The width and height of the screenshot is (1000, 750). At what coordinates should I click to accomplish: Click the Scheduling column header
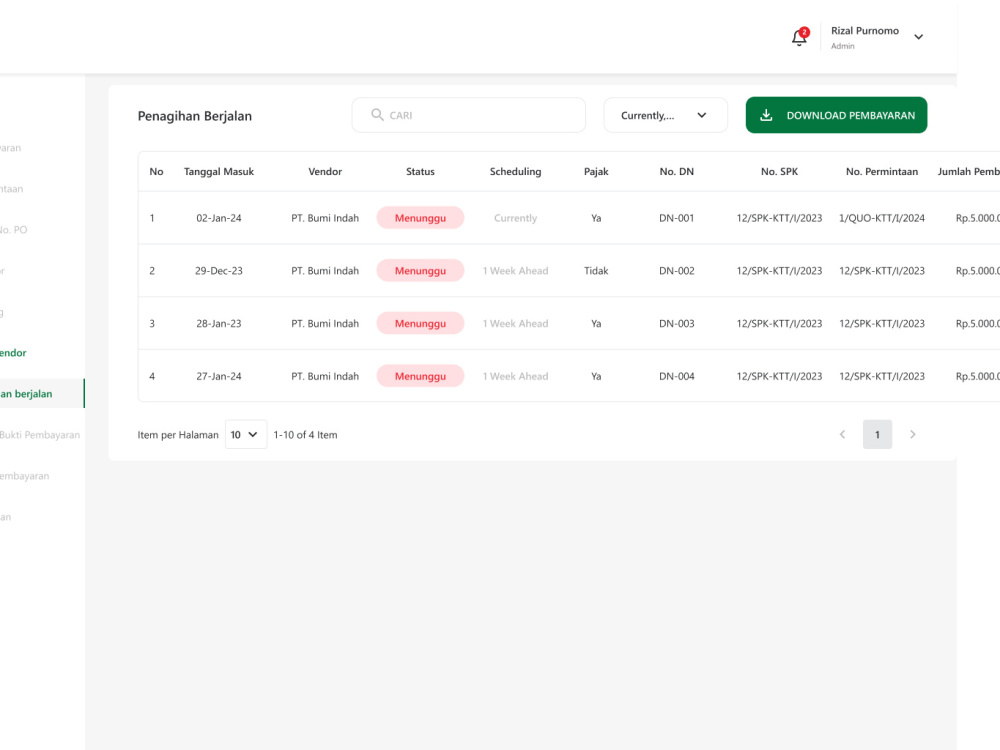[515, 172]
